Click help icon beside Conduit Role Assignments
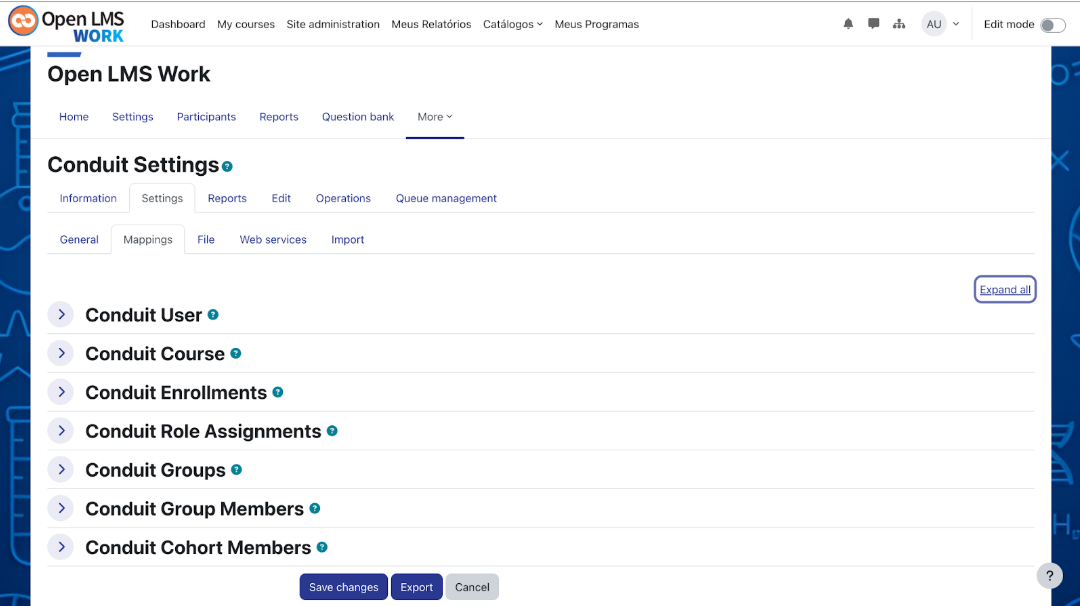Viewport: 1080px width, 606px height. tap(332, 431)
